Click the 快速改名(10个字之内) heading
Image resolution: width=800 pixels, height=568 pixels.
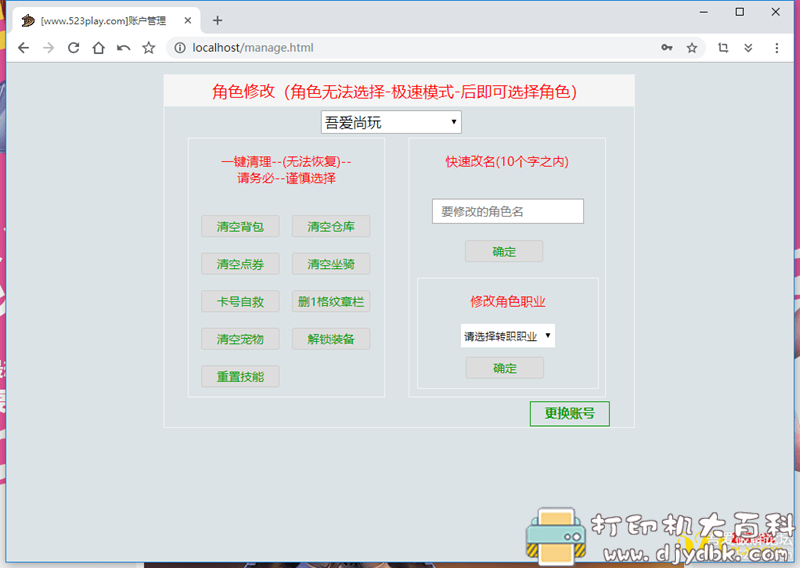pyautogui.click(x=507, y=162)
